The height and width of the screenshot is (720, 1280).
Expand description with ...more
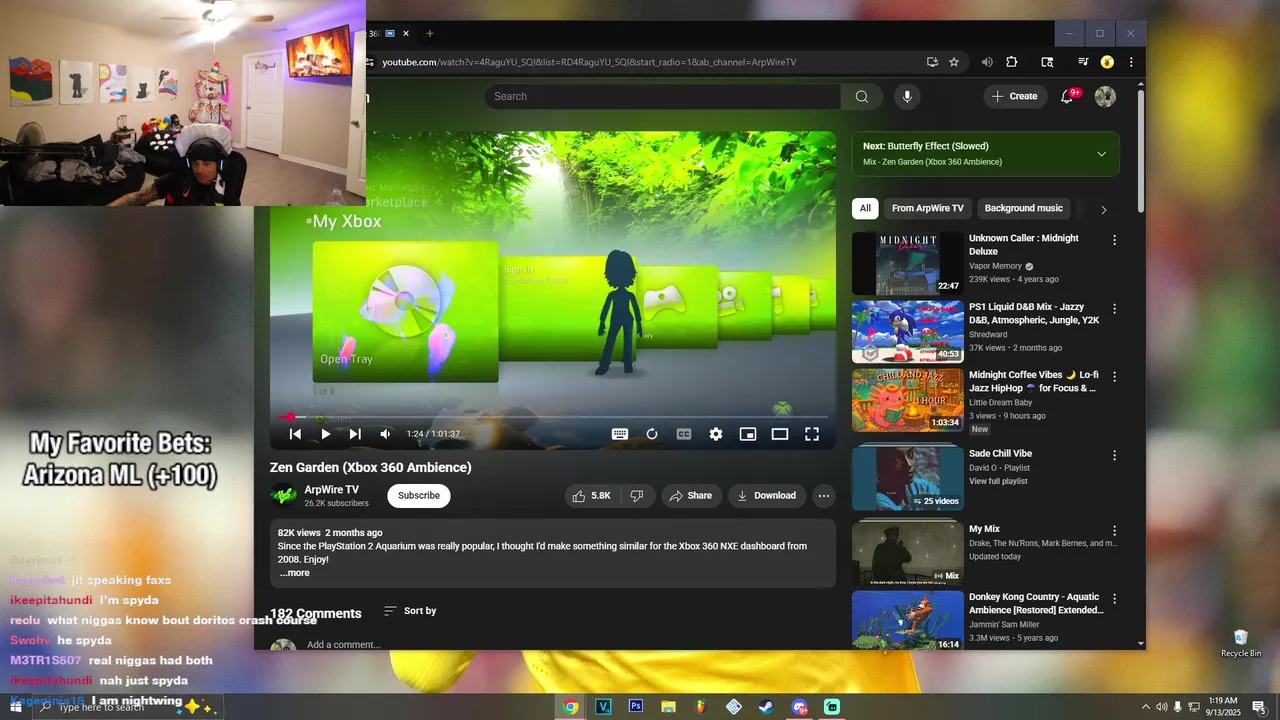(295, 573)
